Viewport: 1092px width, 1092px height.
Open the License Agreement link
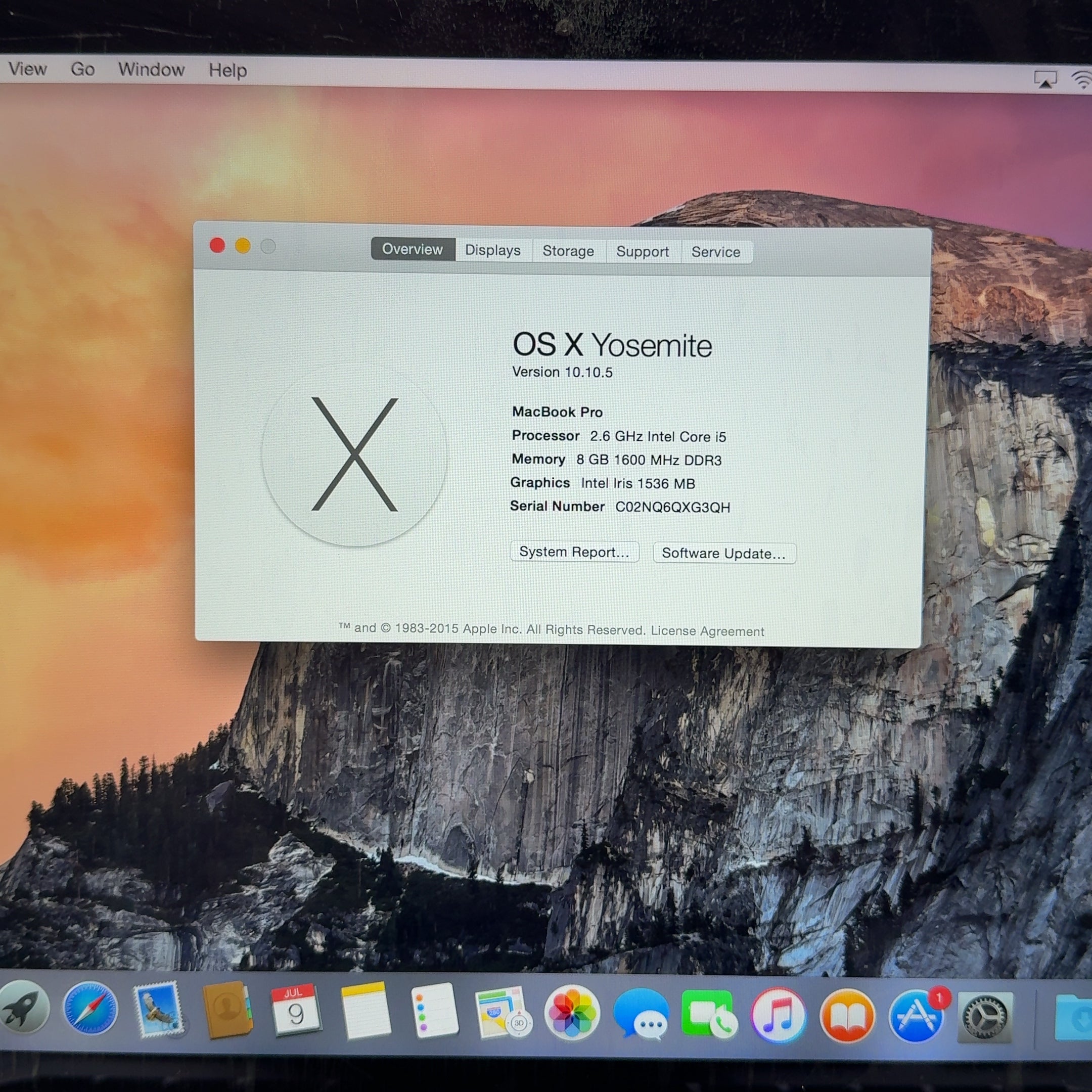point(707,631)
